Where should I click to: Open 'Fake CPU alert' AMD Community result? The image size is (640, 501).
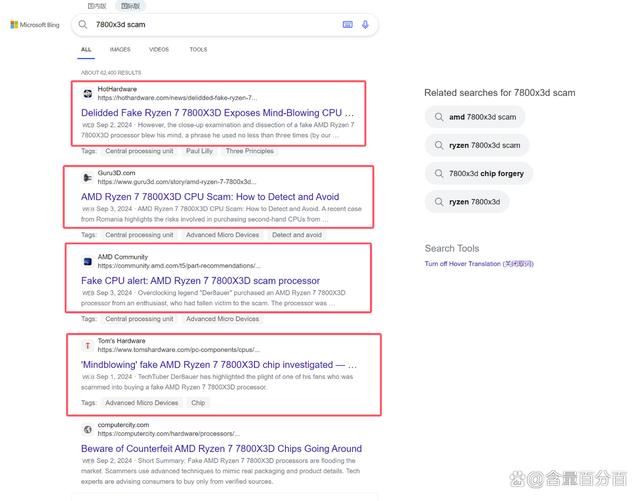pos(200,281)
